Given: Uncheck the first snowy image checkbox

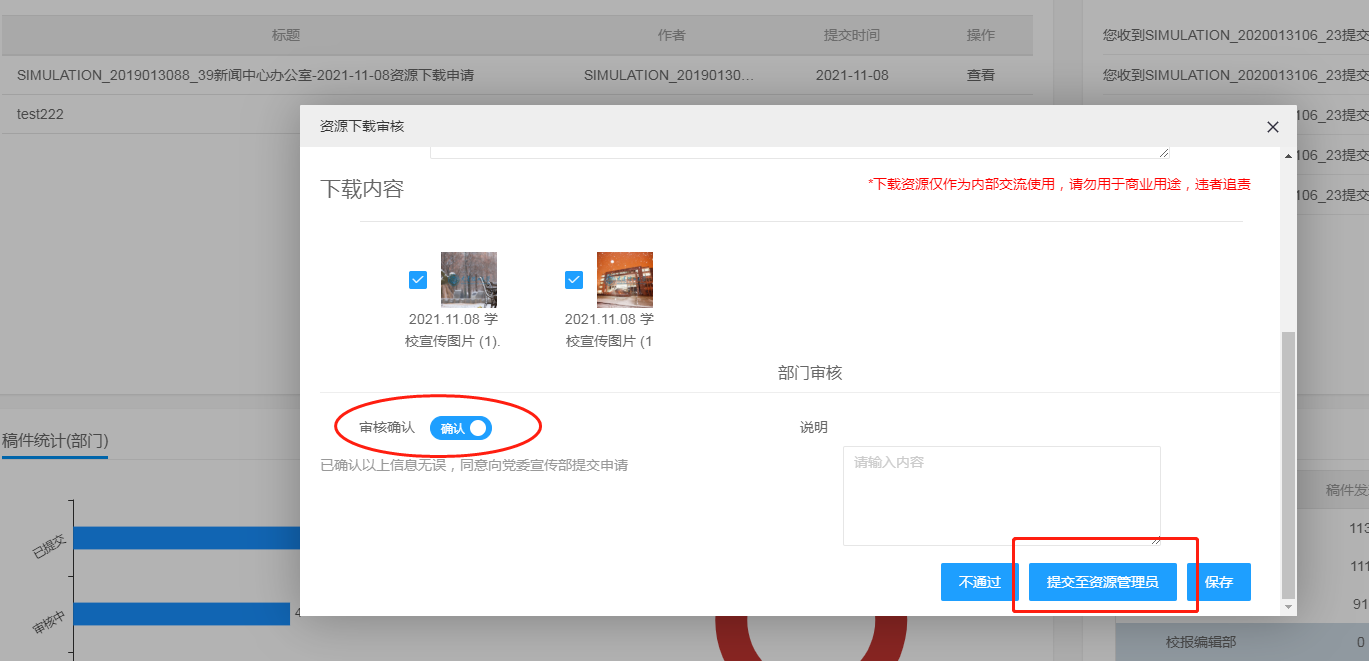Looking at the screenshot, I should (418, 280).
